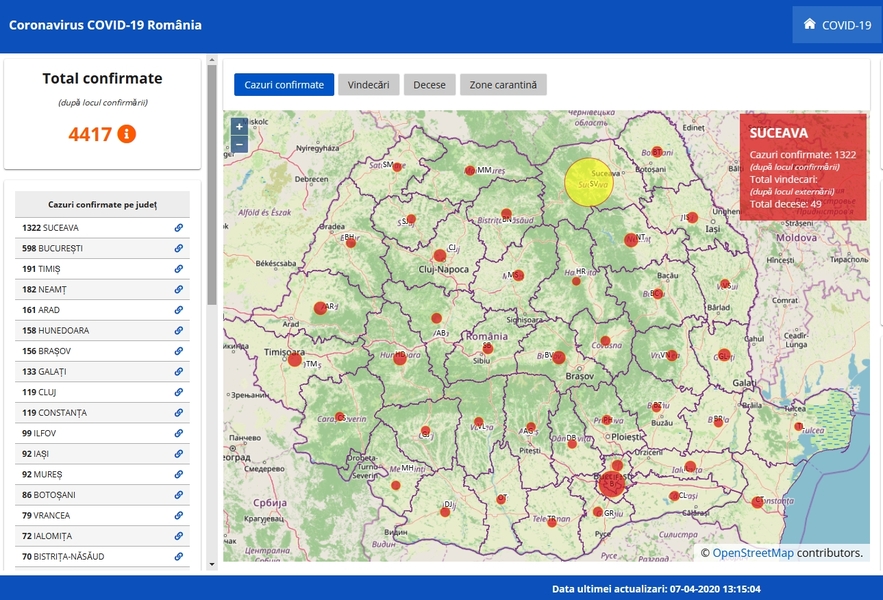The height and width of the screenshot is (600, 883).
Task: Click the orange info icon beside 4417
Action: tap(126, 134)
